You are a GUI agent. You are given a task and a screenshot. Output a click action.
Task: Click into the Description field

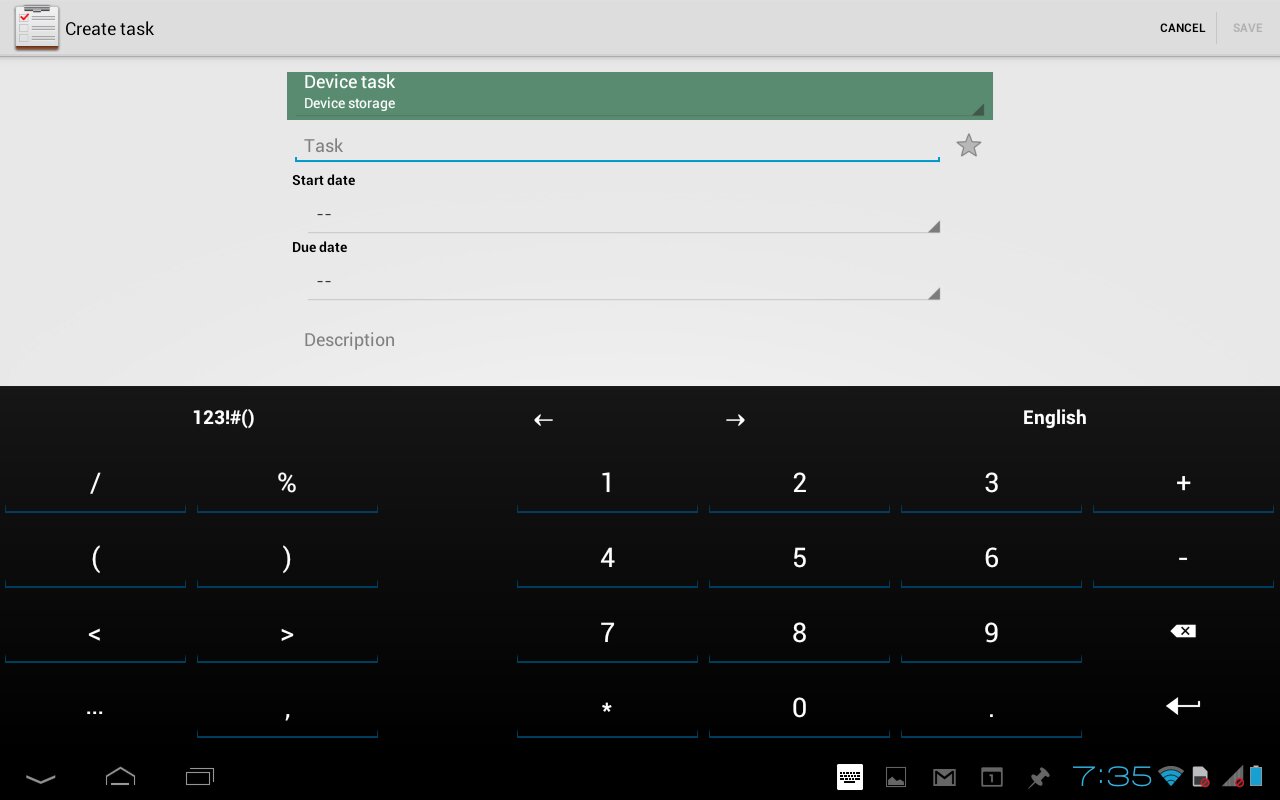(616, 340)
